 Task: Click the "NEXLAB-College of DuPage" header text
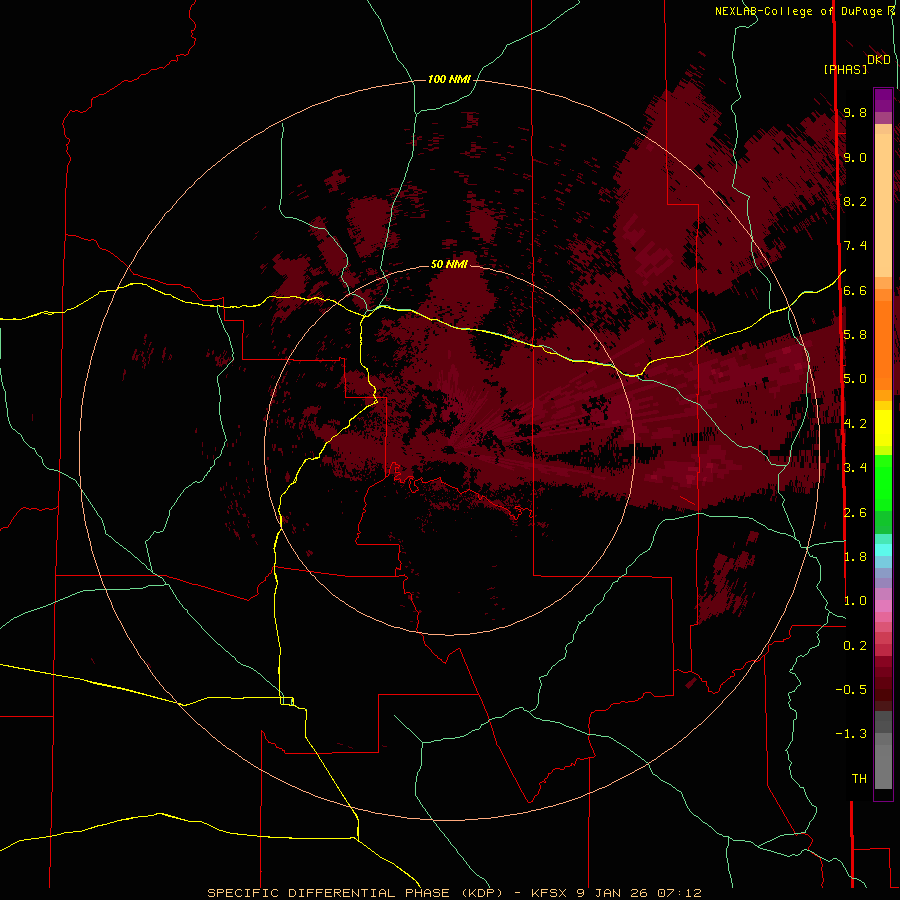[801, 11]
